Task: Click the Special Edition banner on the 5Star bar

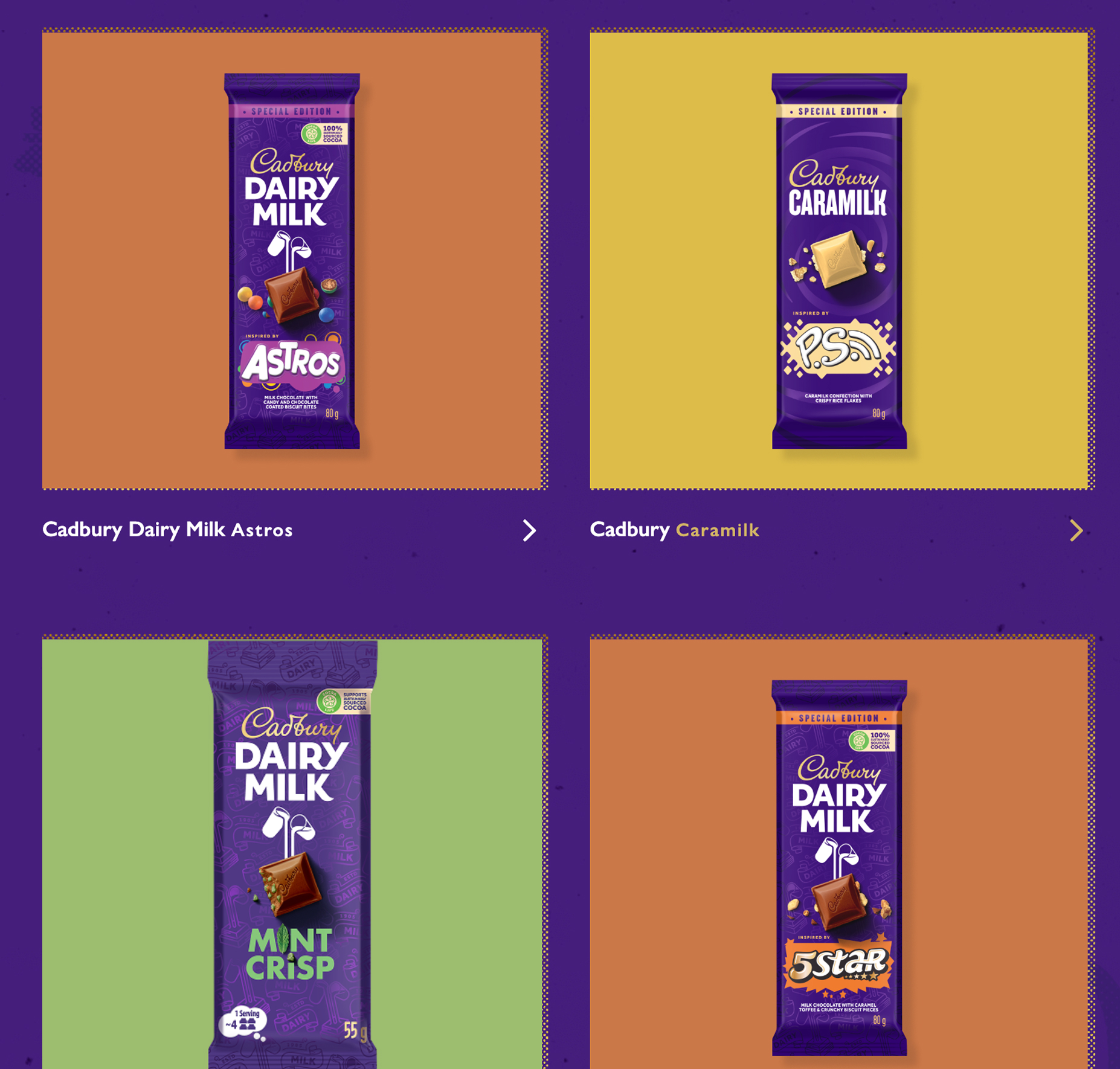Action: 839,718
